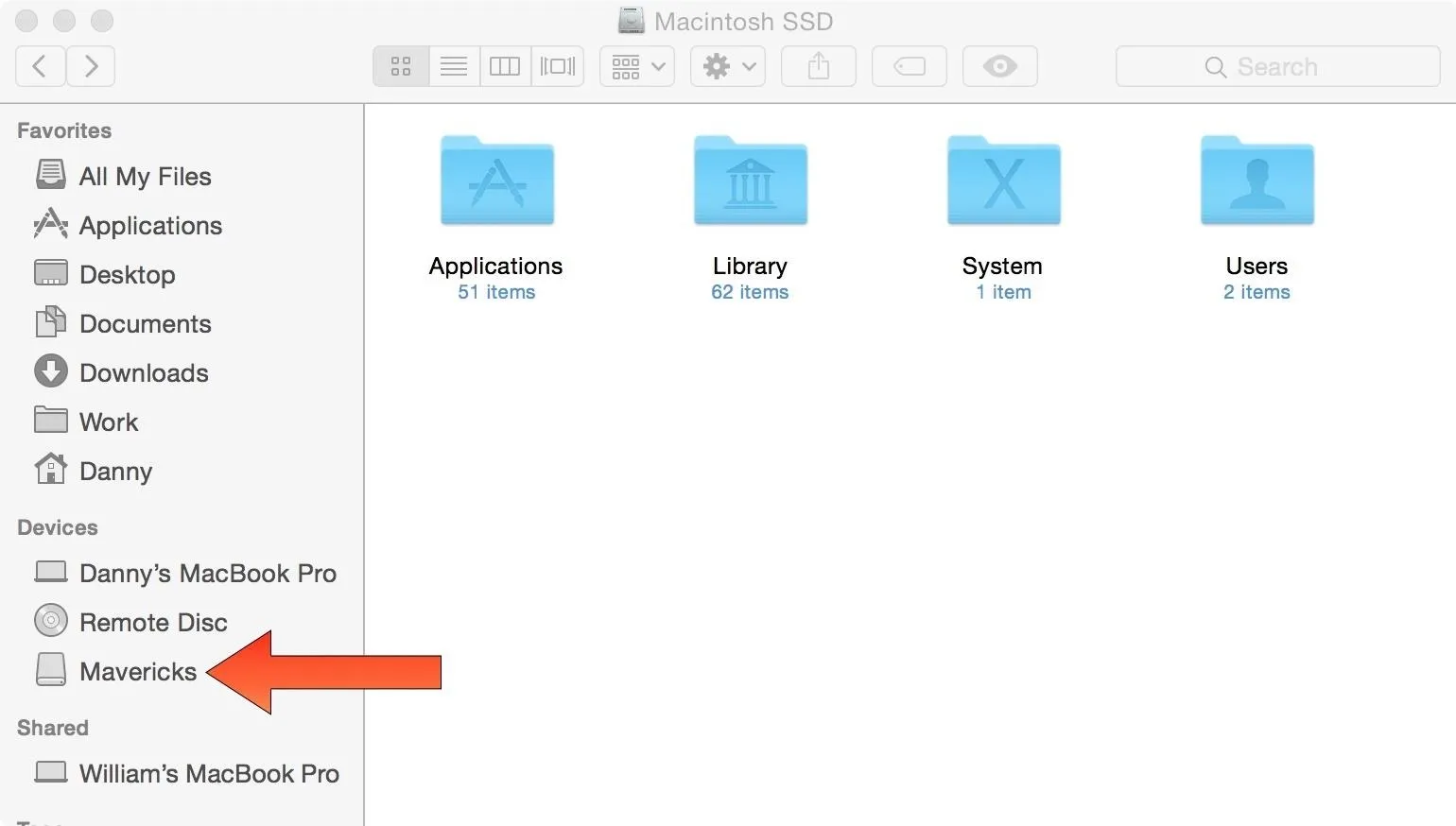Click the Users folder name label
The height and width of the screenshot is (826, 1456).
pos(1257,267)
